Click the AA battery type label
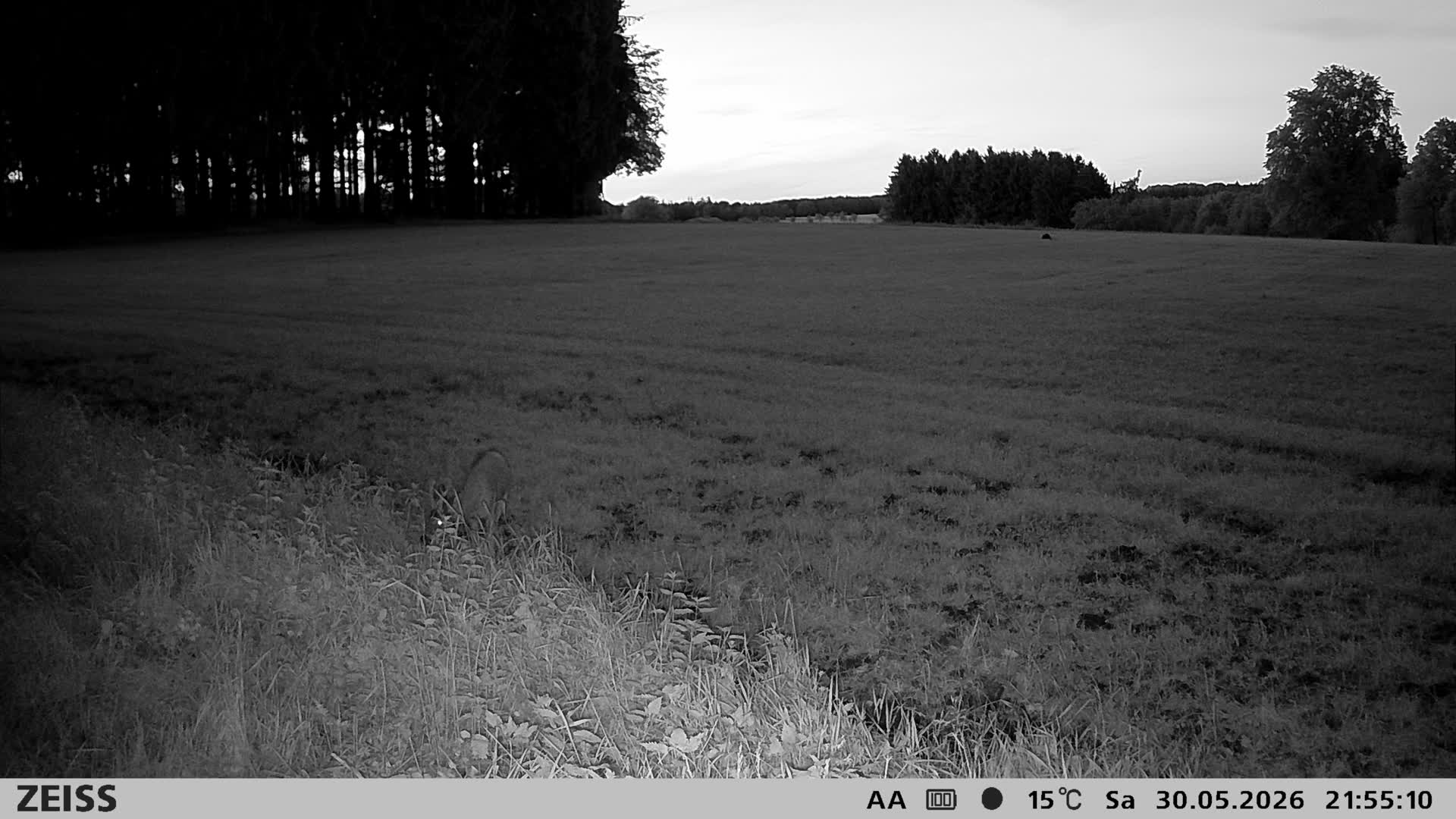This screenshot has height=819, width=1456. [886, 800]
